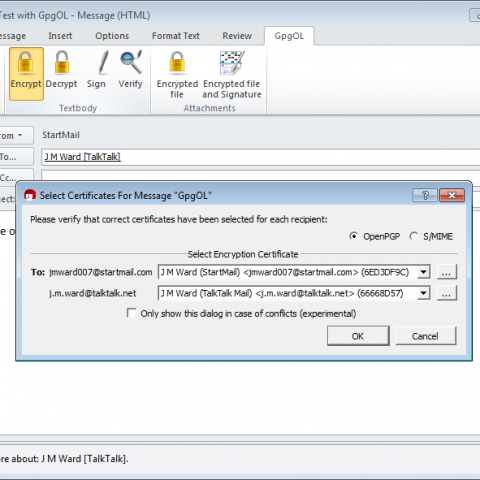480x480 pixels.
Task: Click the Verify magnifier icon
Action: pos(131,62)
